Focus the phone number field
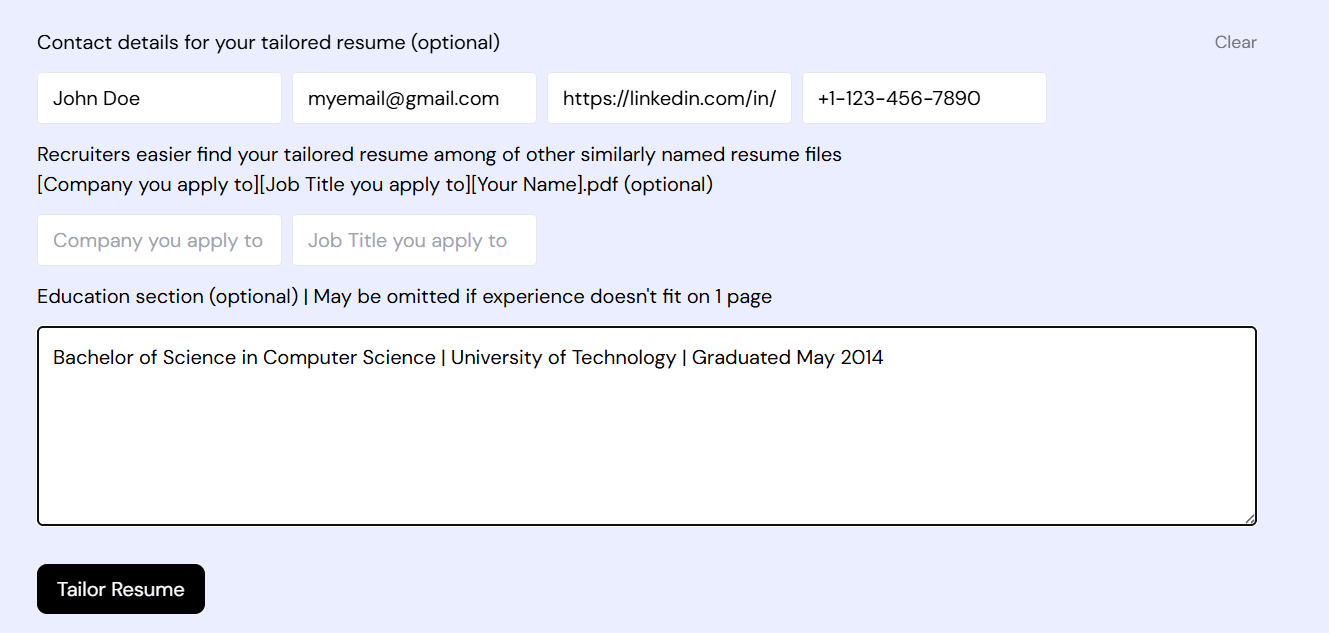The width and height of the screenshot is (1329, 633). (924, 98)
